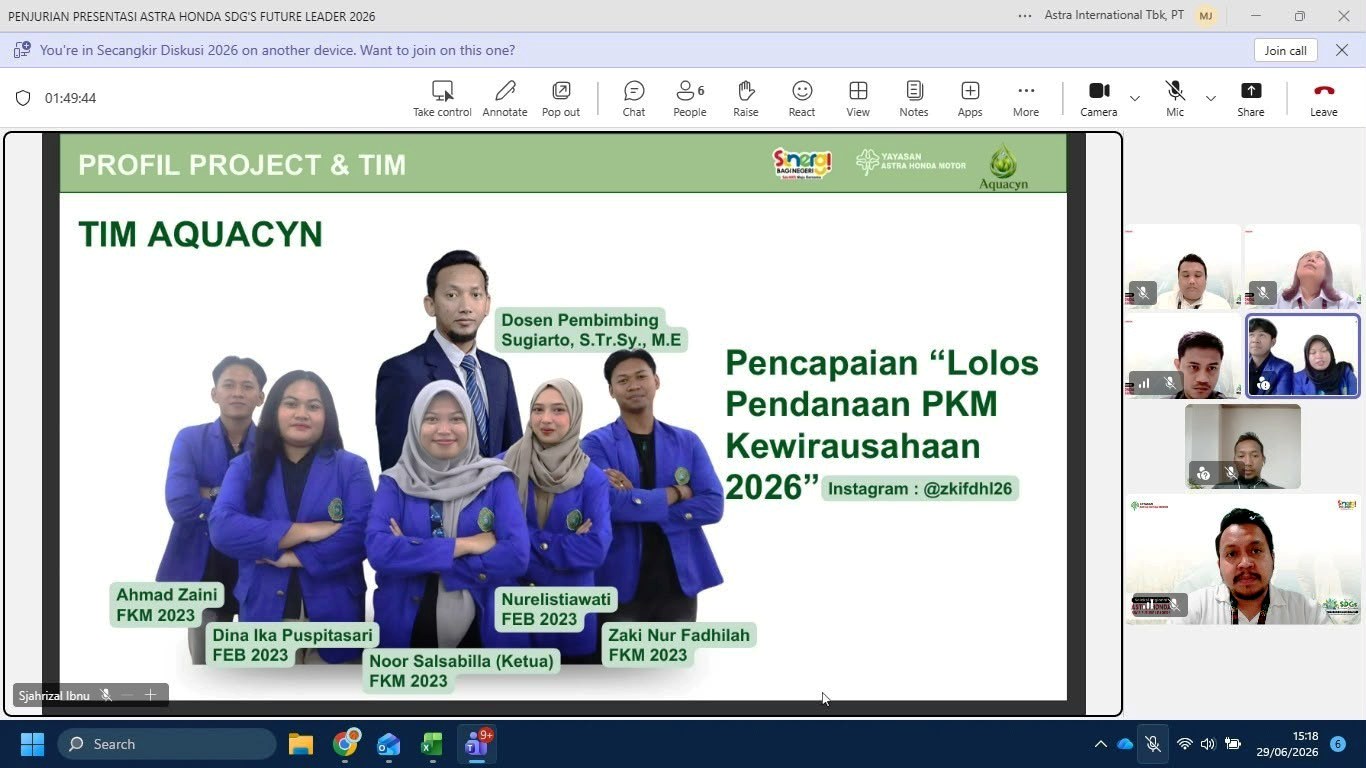Screen dimensions: 1366x768
Task: Open the notification center badge
Action: [1338, 744]
